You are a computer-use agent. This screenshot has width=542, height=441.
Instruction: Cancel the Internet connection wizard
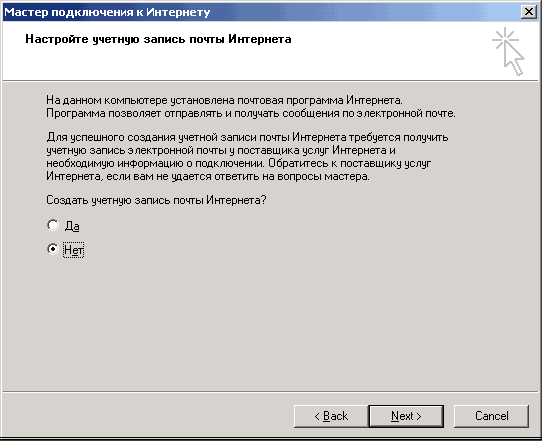pos(491,416)
